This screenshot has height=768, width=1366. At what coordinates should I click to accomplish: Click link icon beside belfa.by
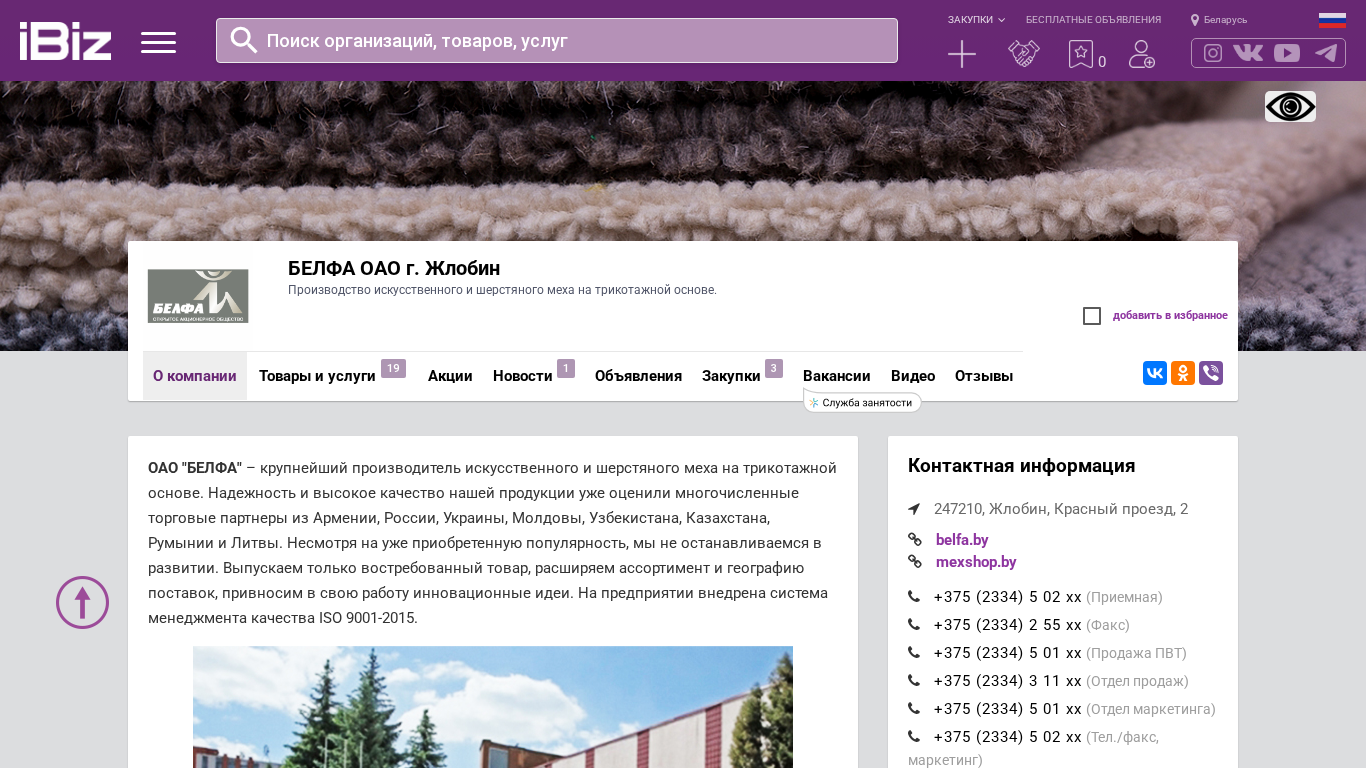click(x=915, y=540)
